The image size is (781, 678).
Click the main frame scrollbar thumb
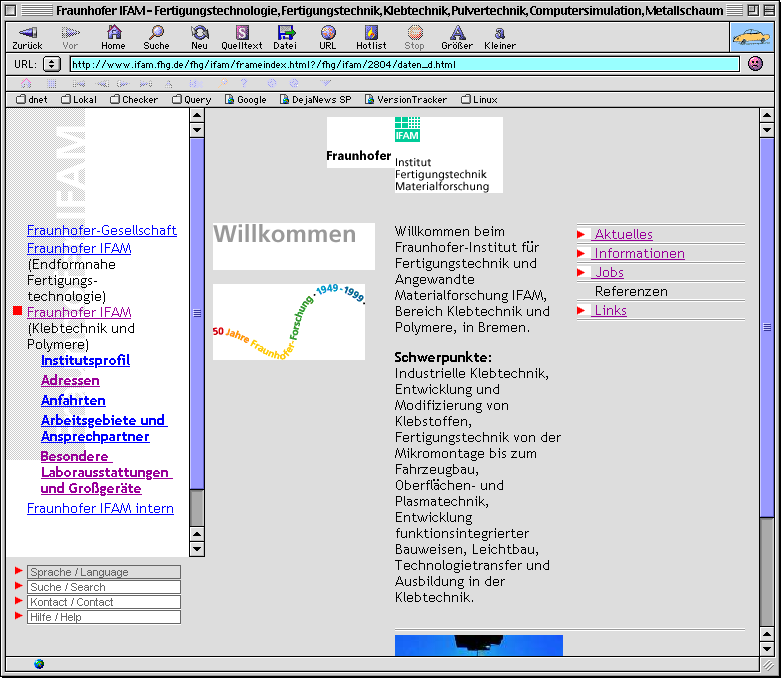tap(767, 327)
